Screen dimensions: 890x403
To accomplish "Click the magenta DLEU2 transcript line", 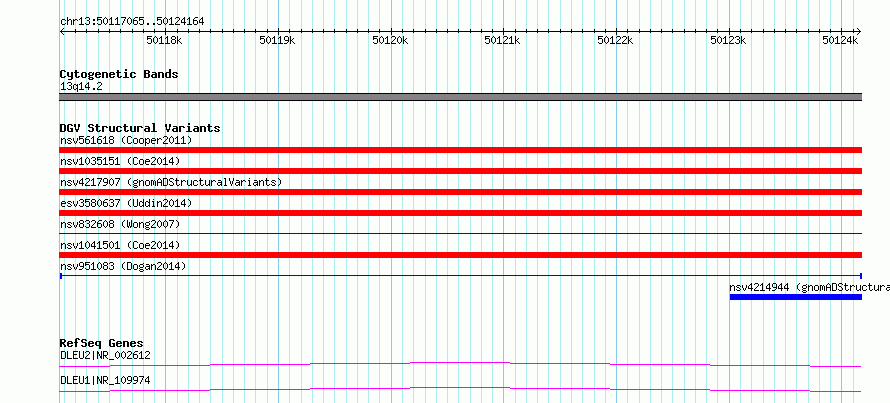I will pos(461,364).
